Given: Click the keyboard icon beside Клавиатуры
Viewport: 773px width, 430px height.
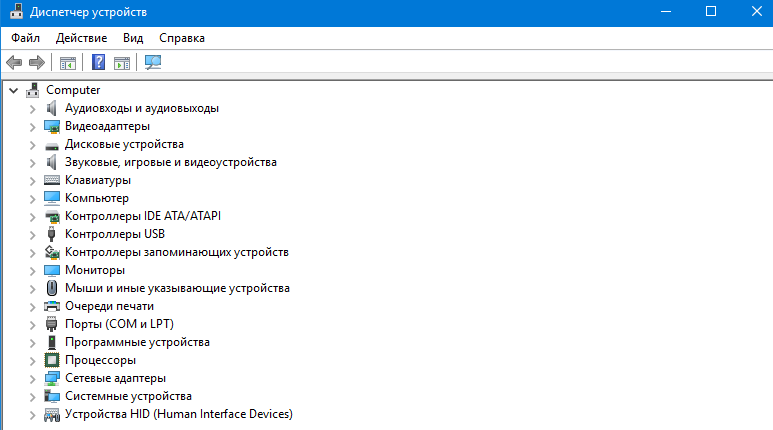Looking at the screenshot, I should click(52, 180).
